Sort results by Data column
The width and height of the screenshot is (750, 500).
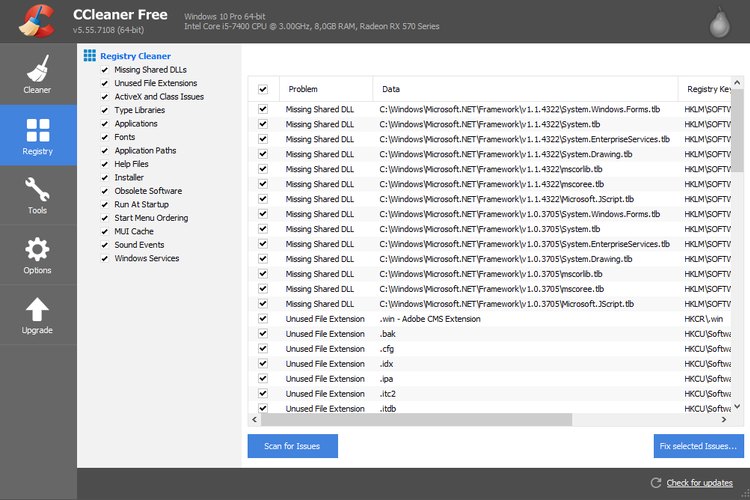526,89
